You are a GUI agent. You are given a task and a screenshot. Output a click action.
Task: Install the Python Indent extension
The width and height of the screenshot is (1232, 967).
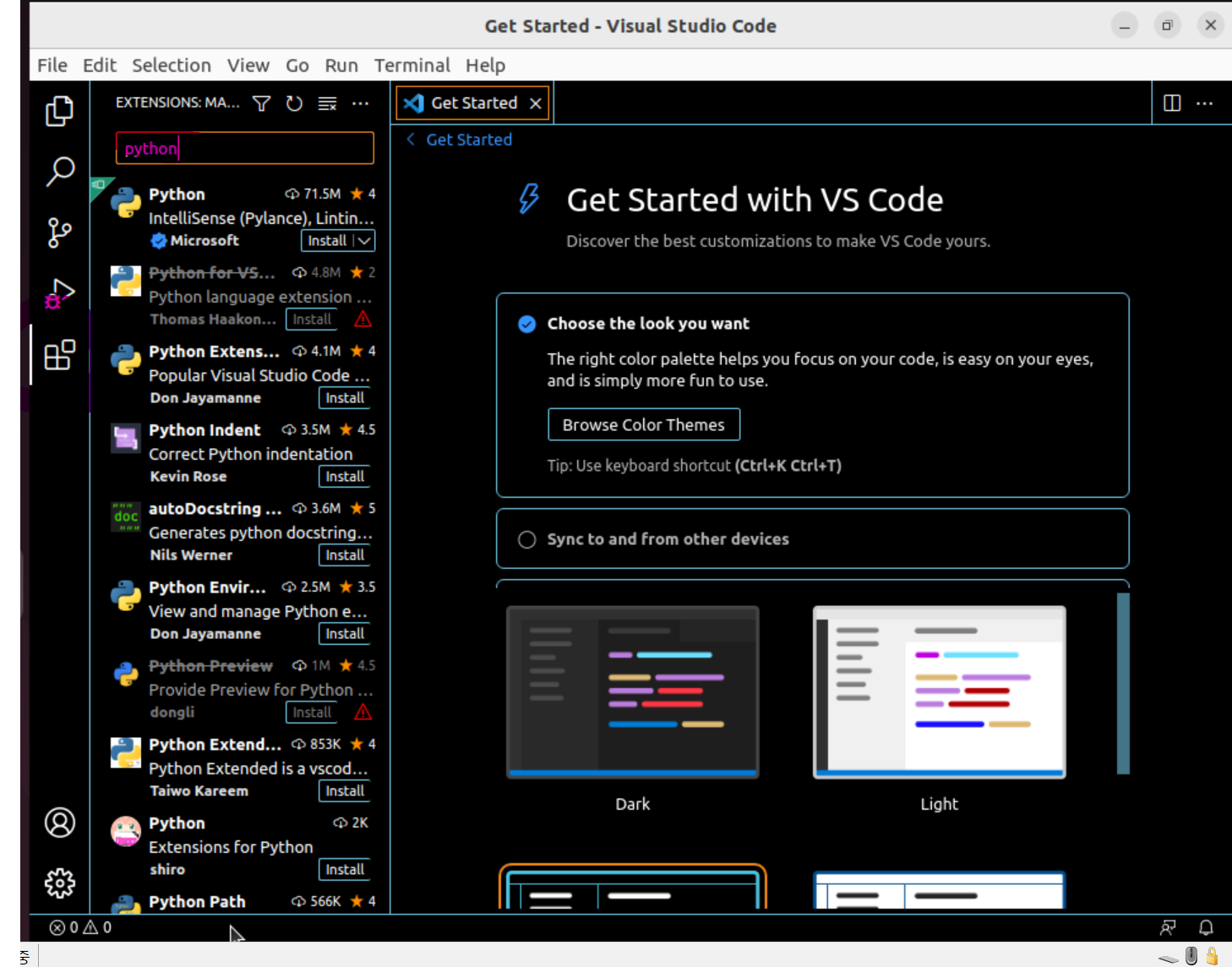(345, 477)
